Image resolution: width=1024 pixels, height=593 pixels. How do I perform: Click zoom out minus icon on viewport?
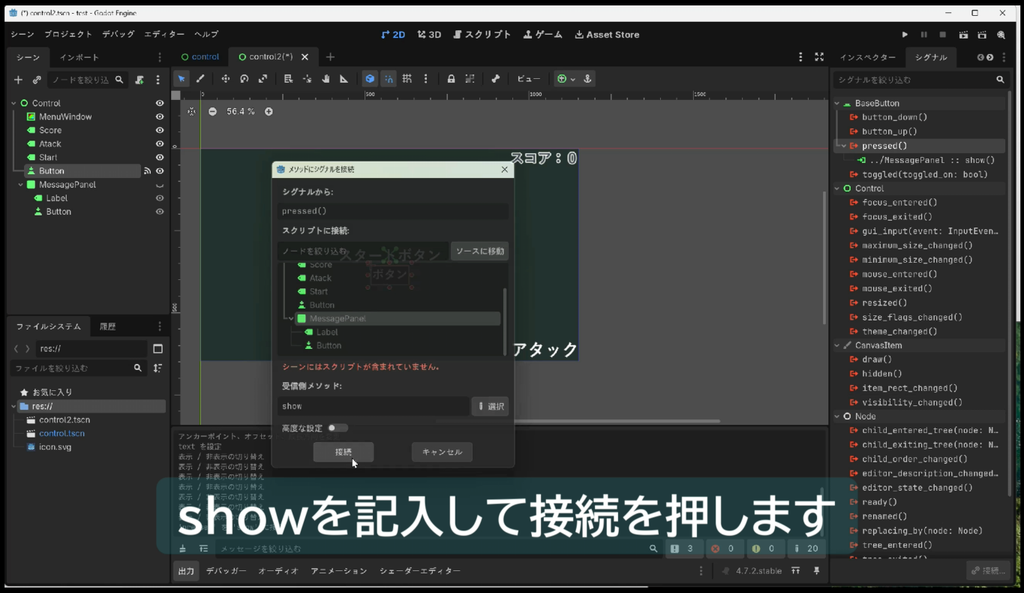point(212,112)
